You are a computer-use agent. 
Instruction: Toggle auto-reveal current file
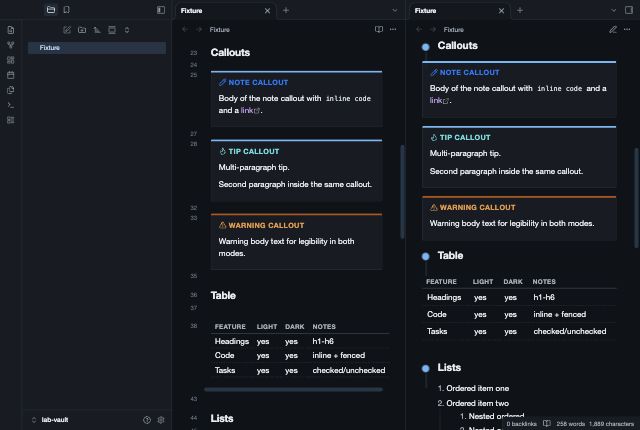112,30
